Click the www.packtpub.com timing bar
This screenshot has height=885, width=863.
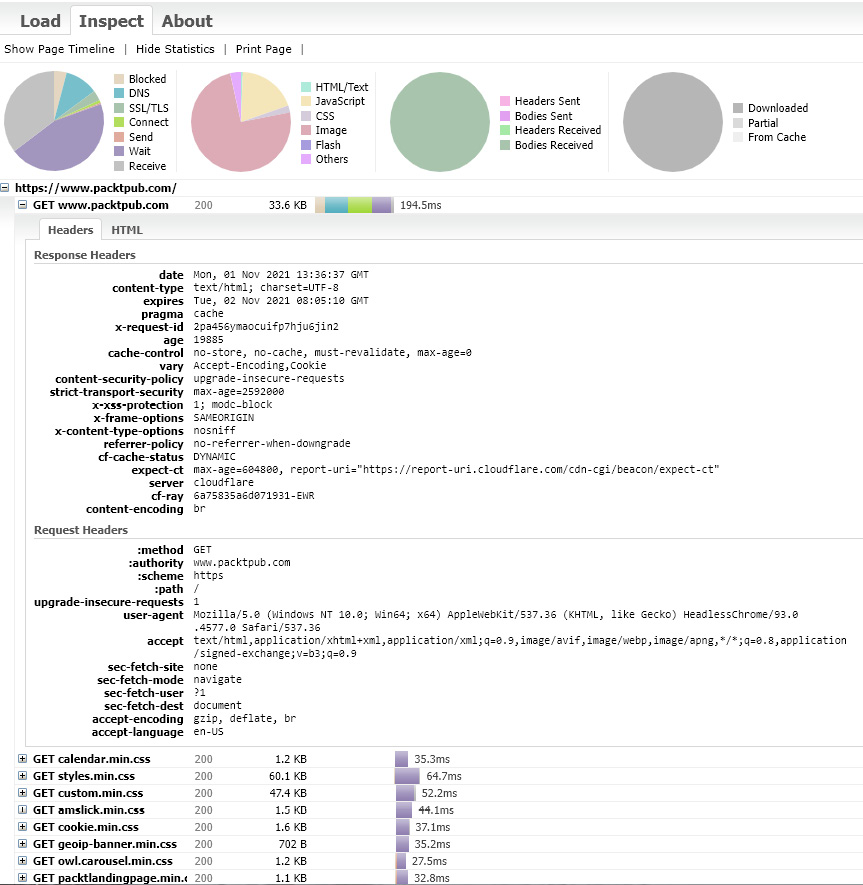[x=353, y=205]
